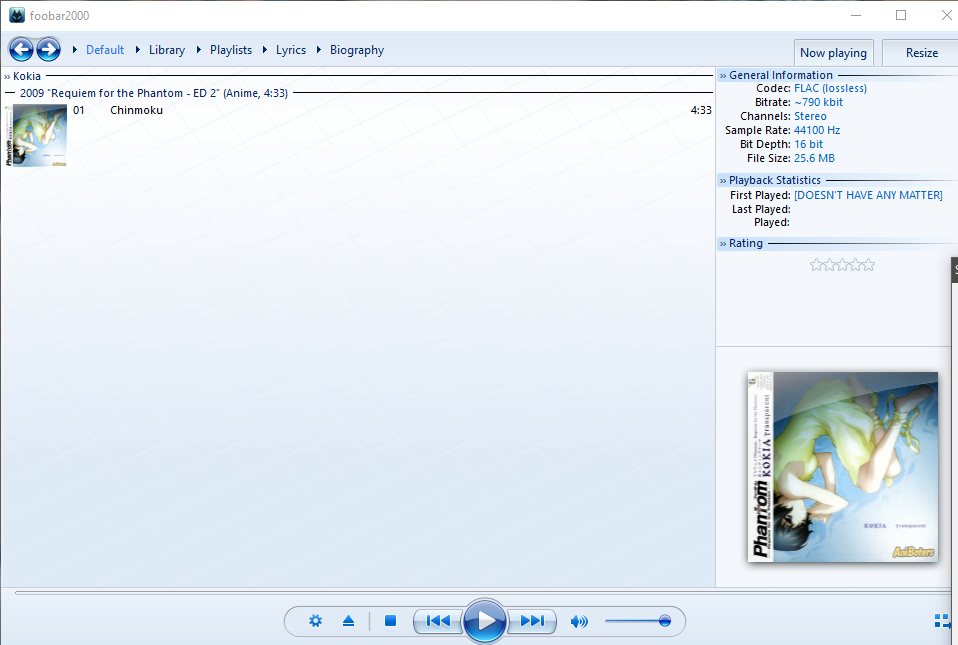Click the layout grid icon in the bottom-right corner
Screen dimensions: 958x645
[942, 621]
